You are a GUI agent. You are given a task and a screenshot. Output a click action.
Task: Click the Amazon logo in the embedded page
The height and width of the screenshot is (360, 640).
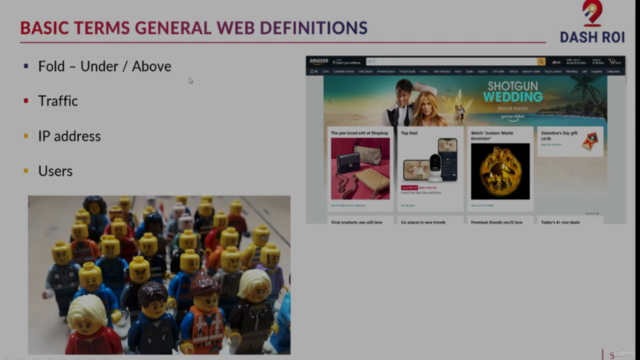[319, 61]
